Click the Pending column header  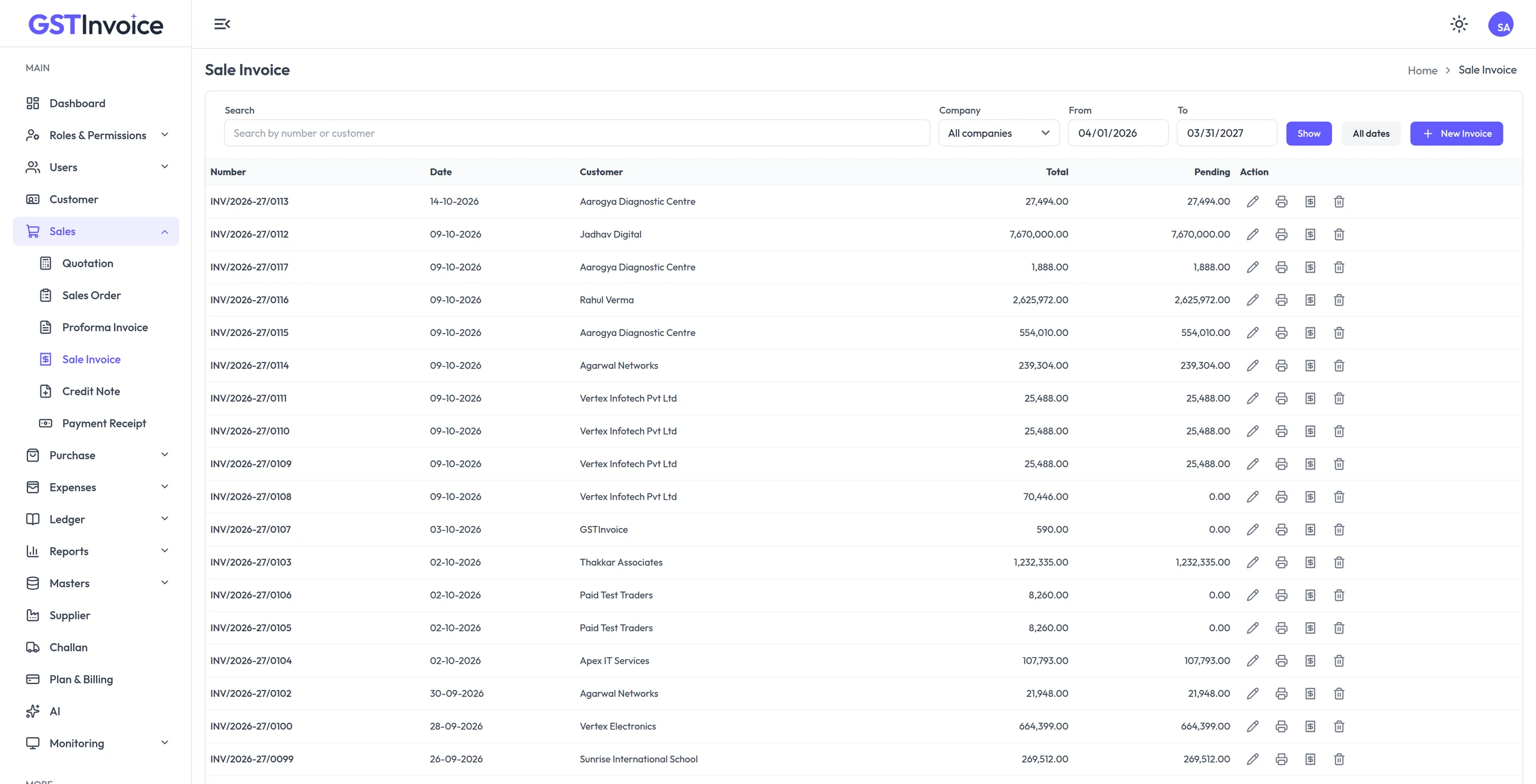point(1212,172)
